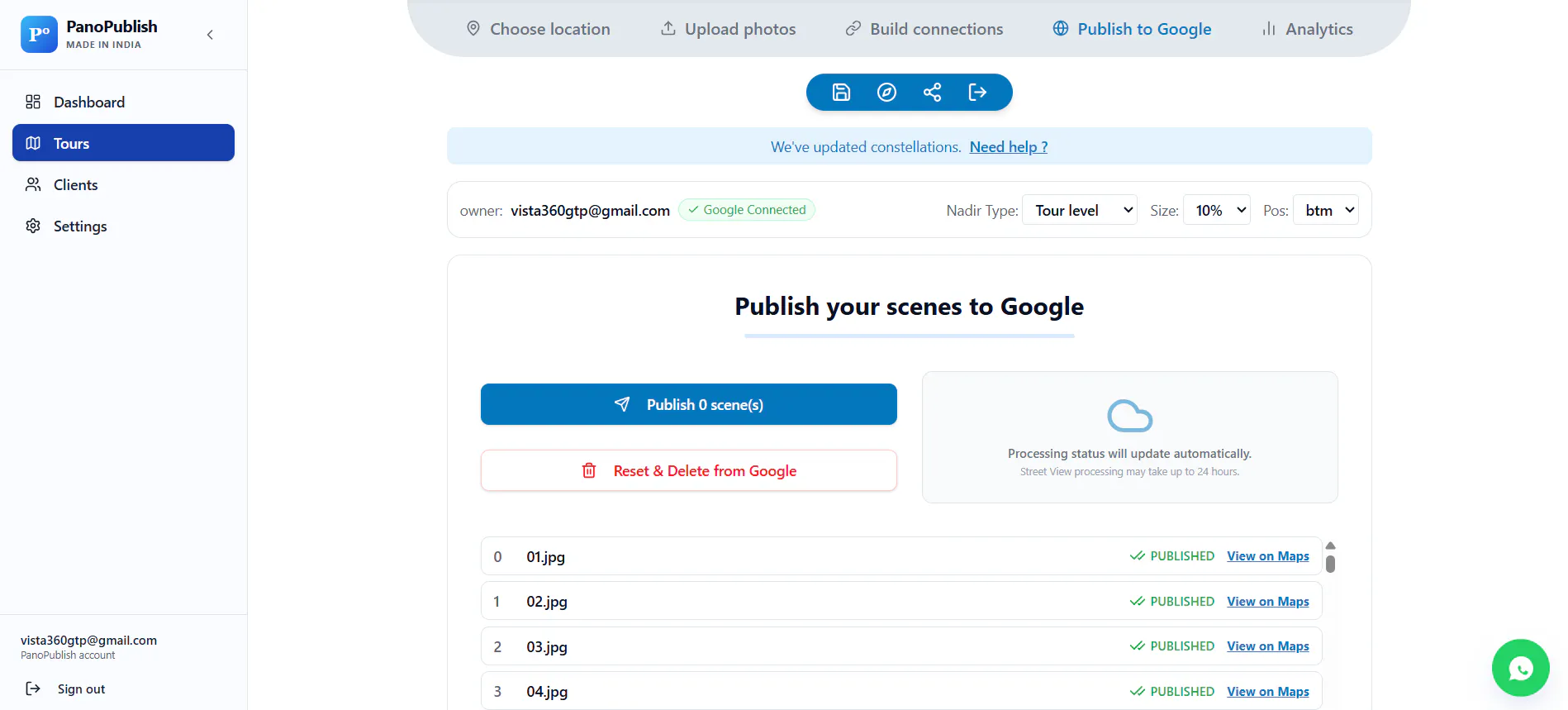Open Settings in the sidebar
Viewport: 1568px width, 710px height.
pyautogui.click(x=124, y=226)
